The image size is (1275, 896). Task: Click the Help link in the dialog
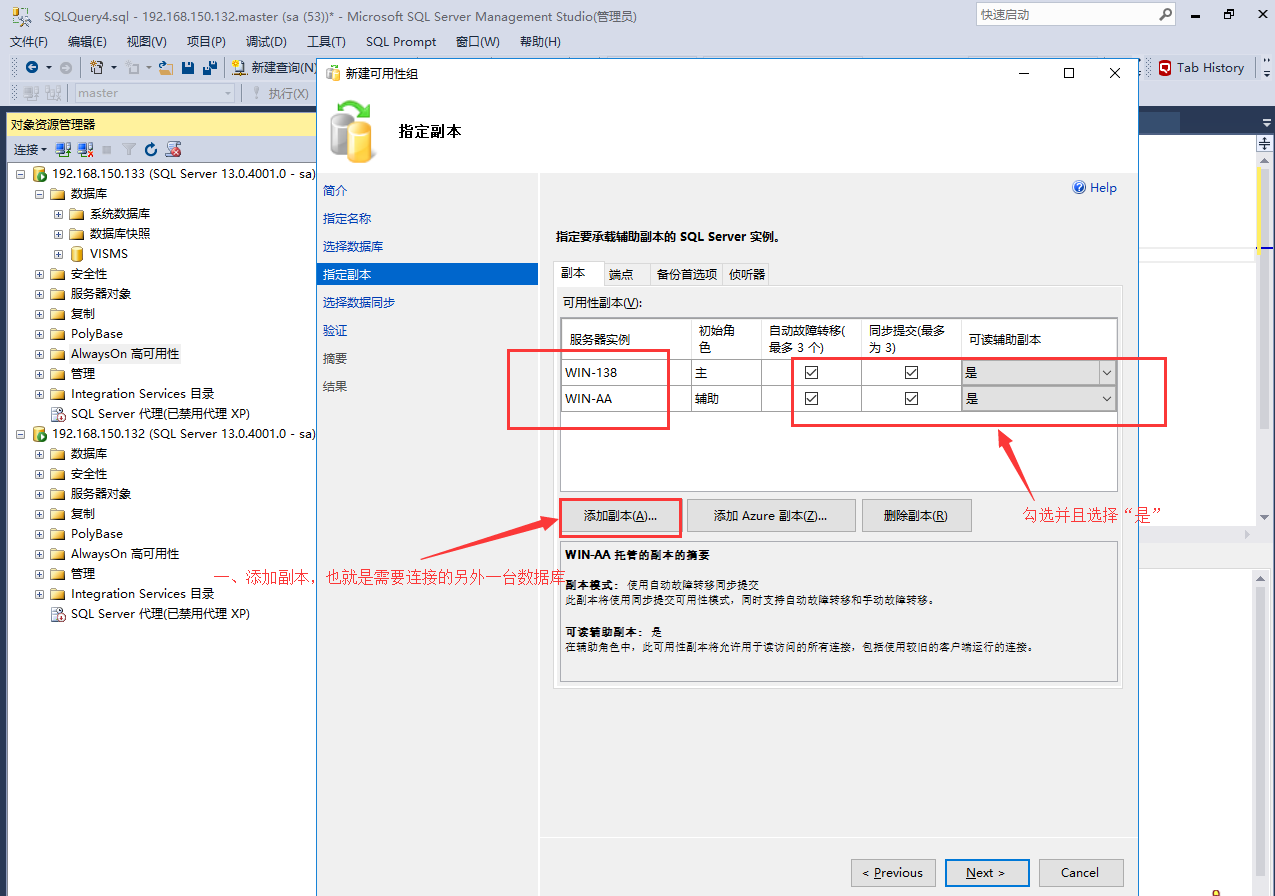1094,187
